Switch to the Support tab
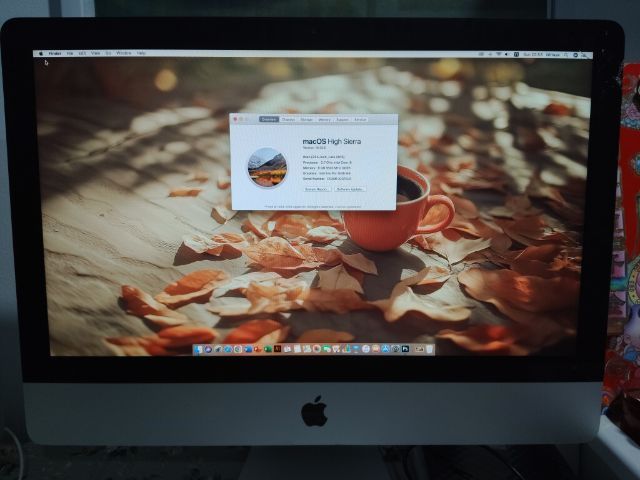Viewport: 640px width, 480px height. pyautogui.click(x=342, y=119)
